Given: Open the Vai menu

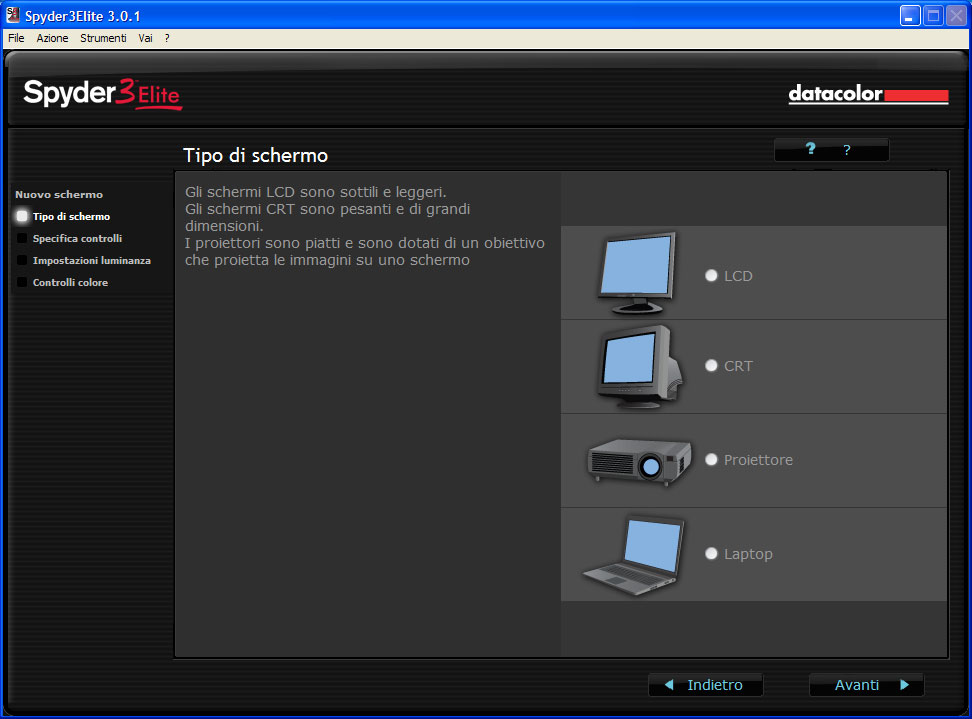Looking at the screenshot, I should [145, 38].
